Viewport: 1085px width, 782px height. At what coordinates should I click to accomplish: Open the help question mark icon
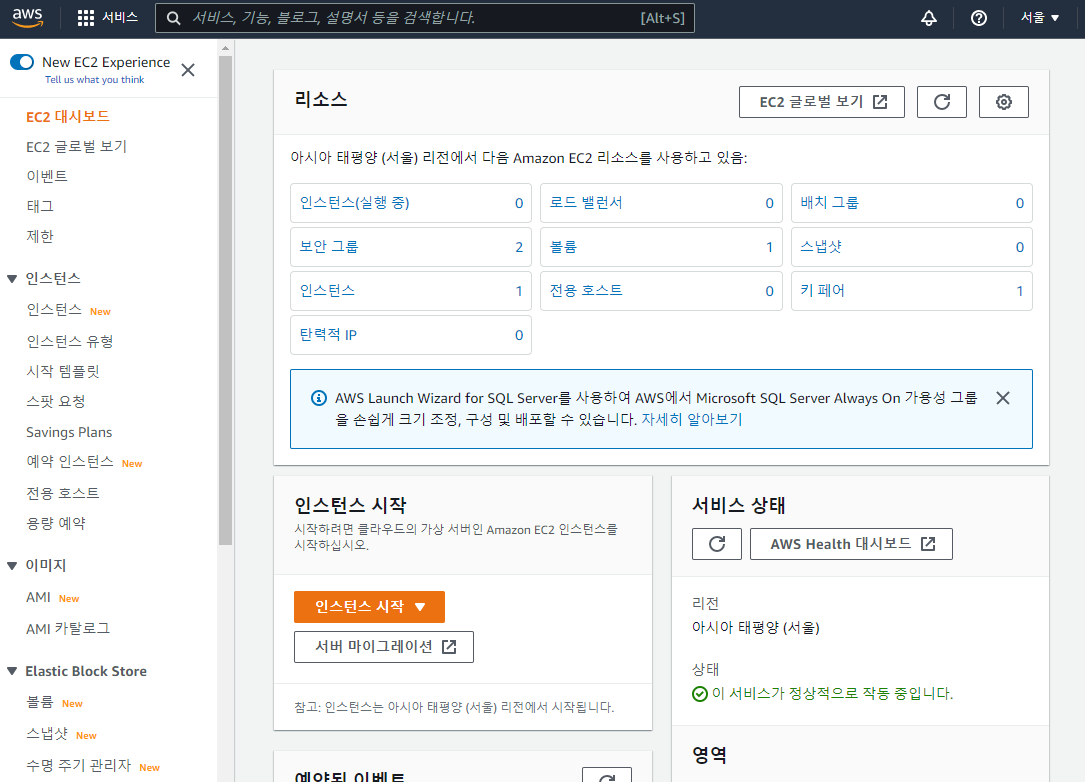(978, 18)
